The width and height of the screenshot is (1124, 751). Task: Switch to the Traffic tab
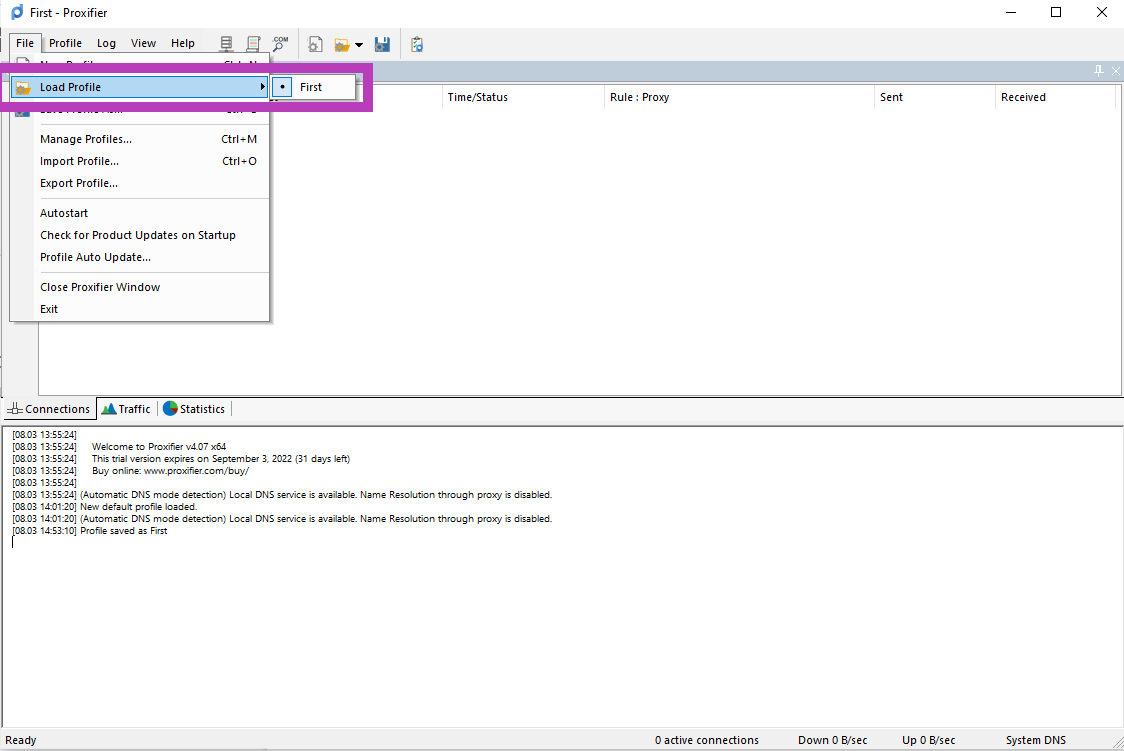pos(126,409)
